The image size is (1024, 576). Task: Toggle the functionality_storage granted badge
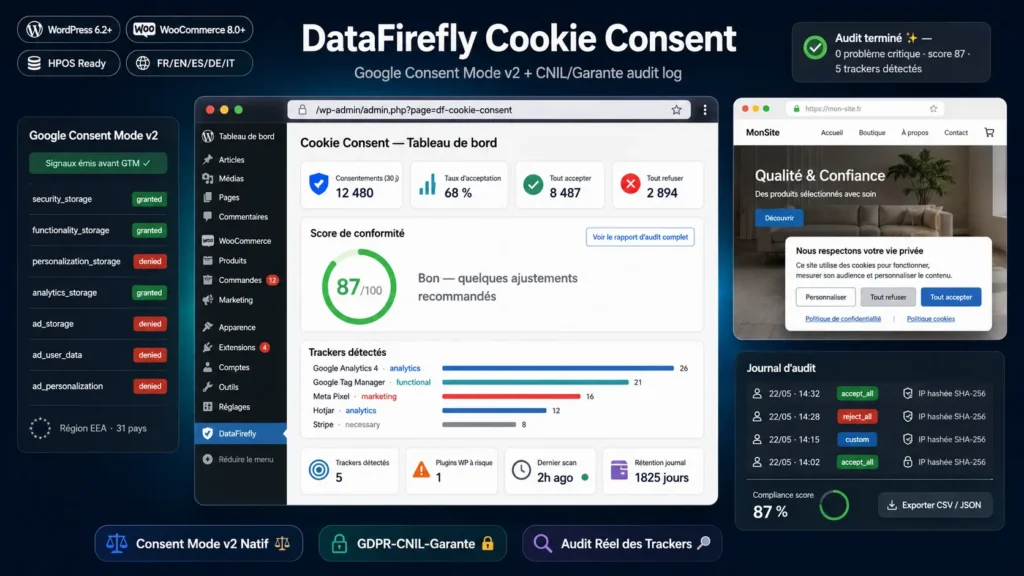click(x=149, y=231)
